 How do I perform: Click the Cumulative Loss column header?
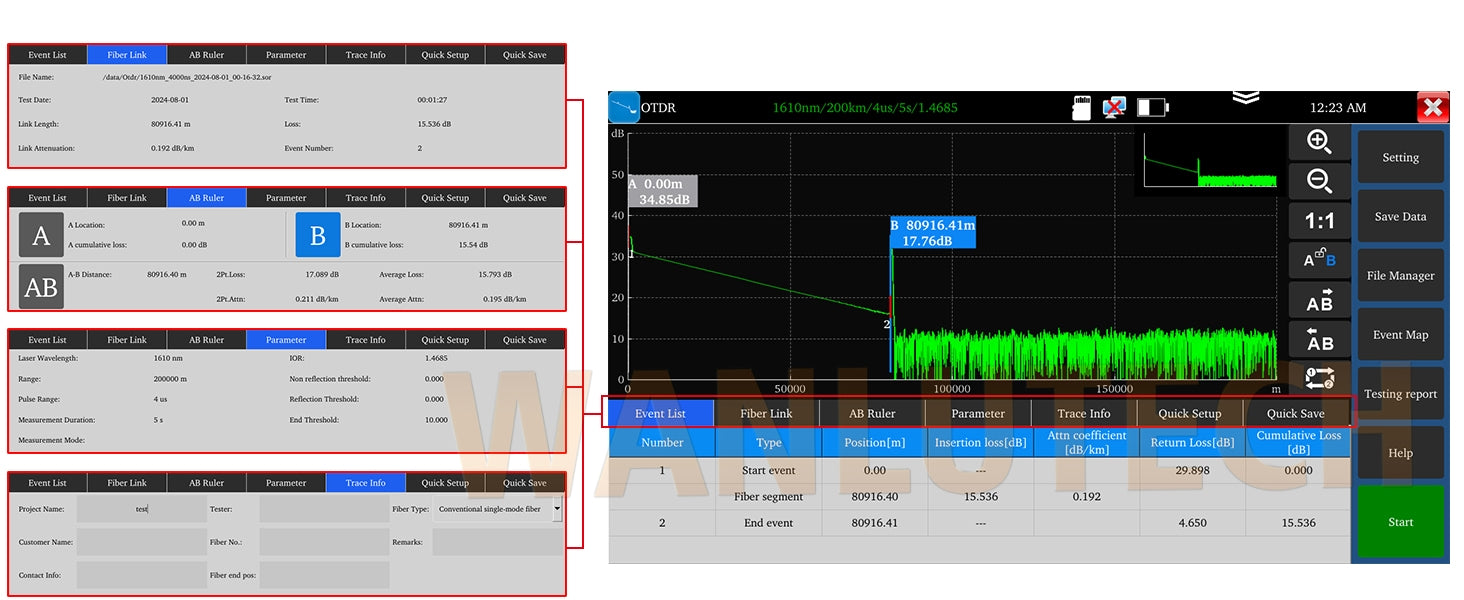click(x=1299, y=442)
